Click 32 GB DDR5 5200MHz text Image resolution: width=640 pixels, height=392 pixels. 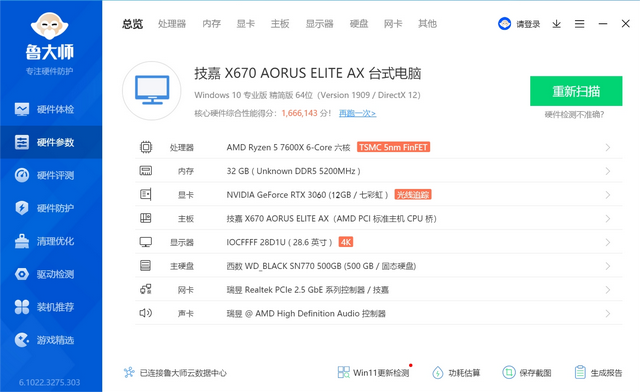click(x=293, y=171)
